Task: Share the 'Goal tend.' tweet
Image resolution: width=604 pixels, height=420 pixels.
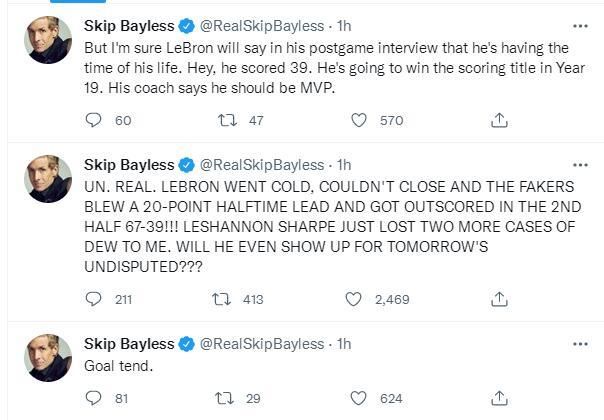Action: (498, 398)
